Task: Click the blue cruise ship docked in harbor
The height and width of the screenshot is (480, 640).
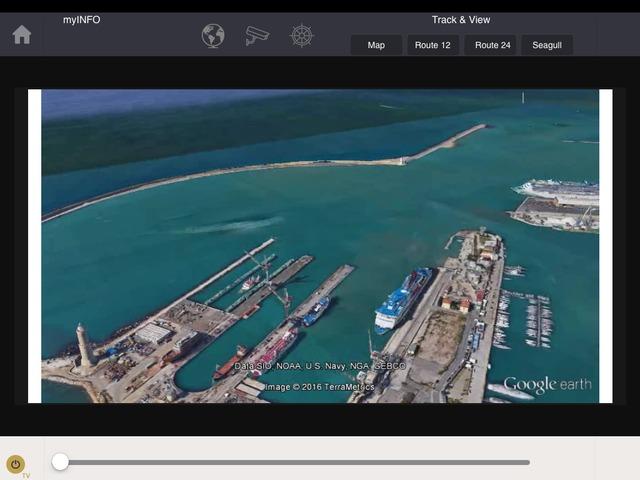Action: click(x=402, y=298)
